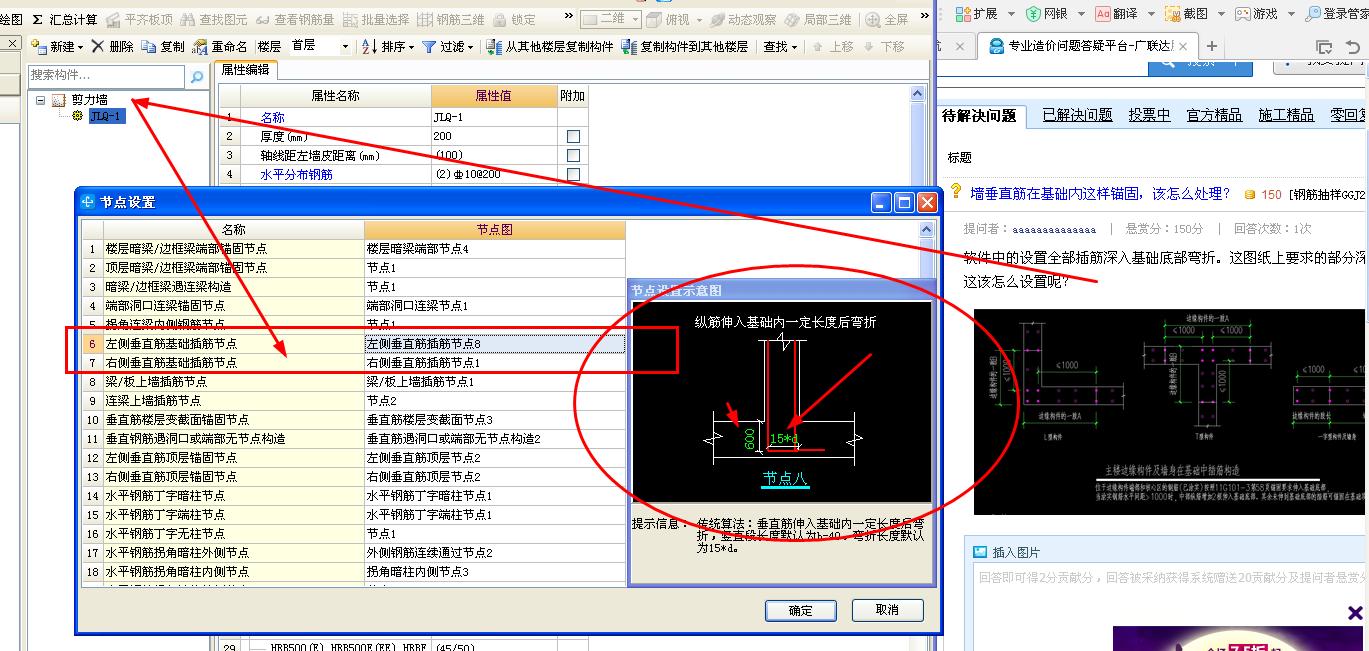This screenshot has width=1369, height=651.
Task: Click 600 dimension in node diagram
Action: [749, 438]
